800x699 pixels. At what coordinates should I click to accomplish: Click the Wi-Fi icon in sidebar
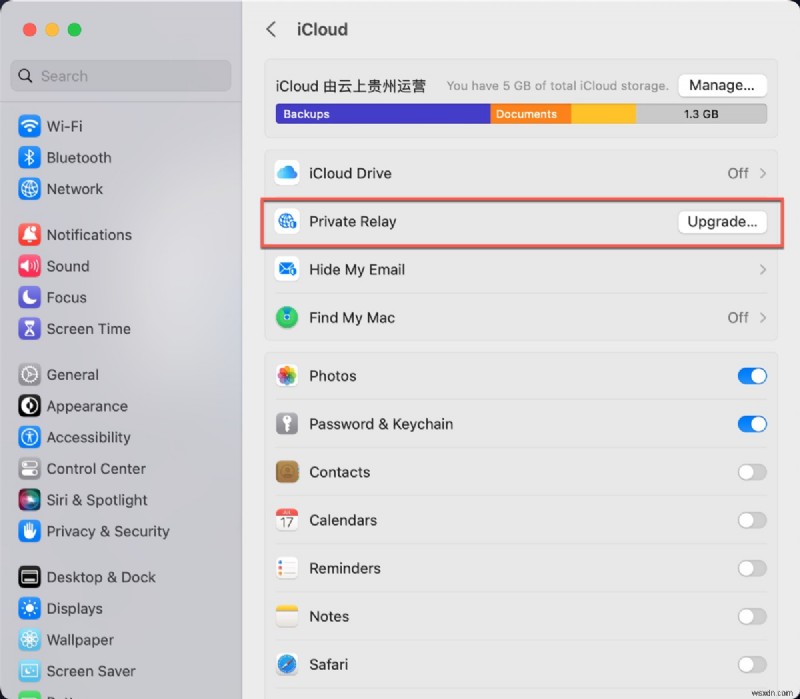29,126
